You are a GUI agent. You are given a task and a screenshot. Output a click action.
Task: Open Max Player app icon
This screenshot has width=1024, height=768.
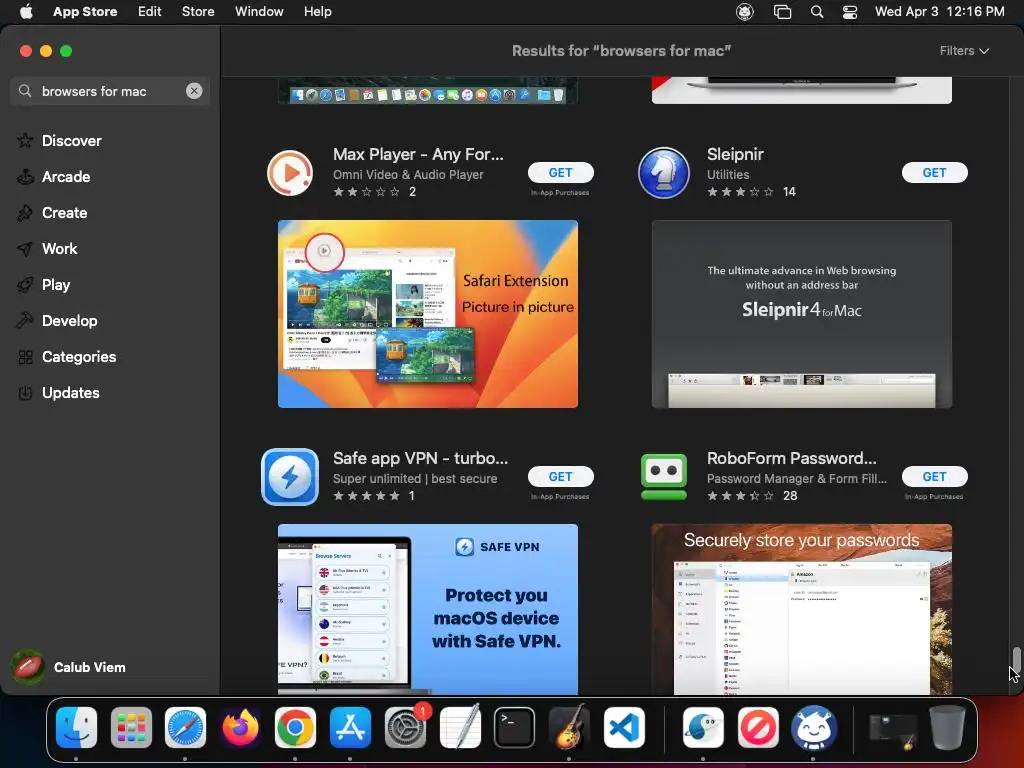coord(290,173)
